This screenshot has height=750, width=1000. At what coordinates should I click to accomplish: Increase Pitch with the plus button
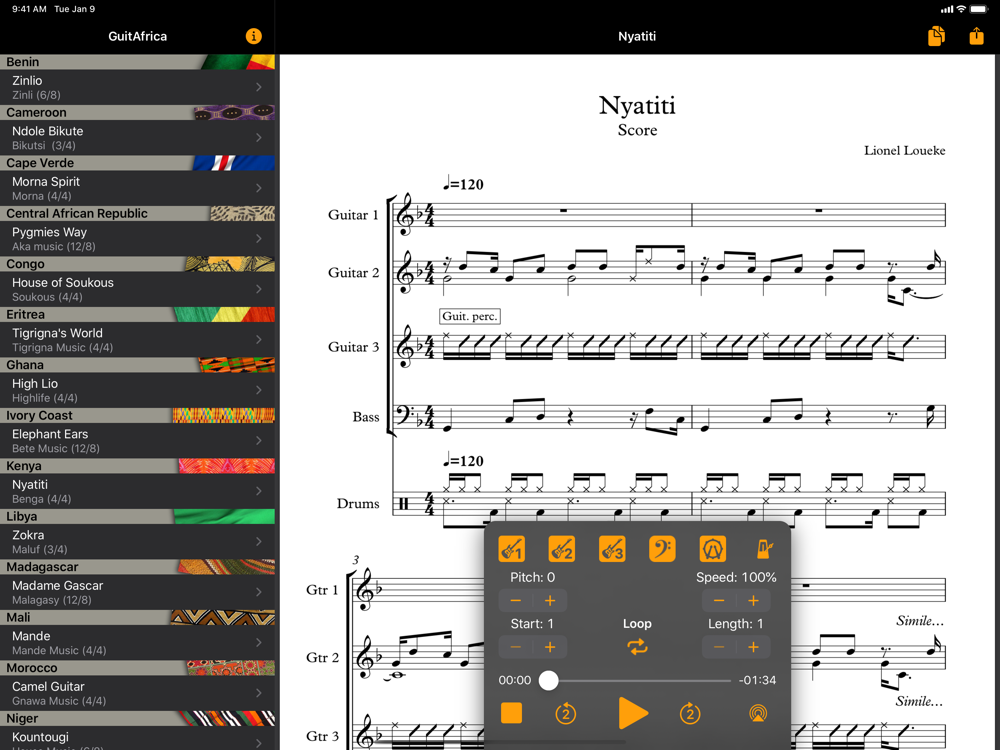coord(550,600)
